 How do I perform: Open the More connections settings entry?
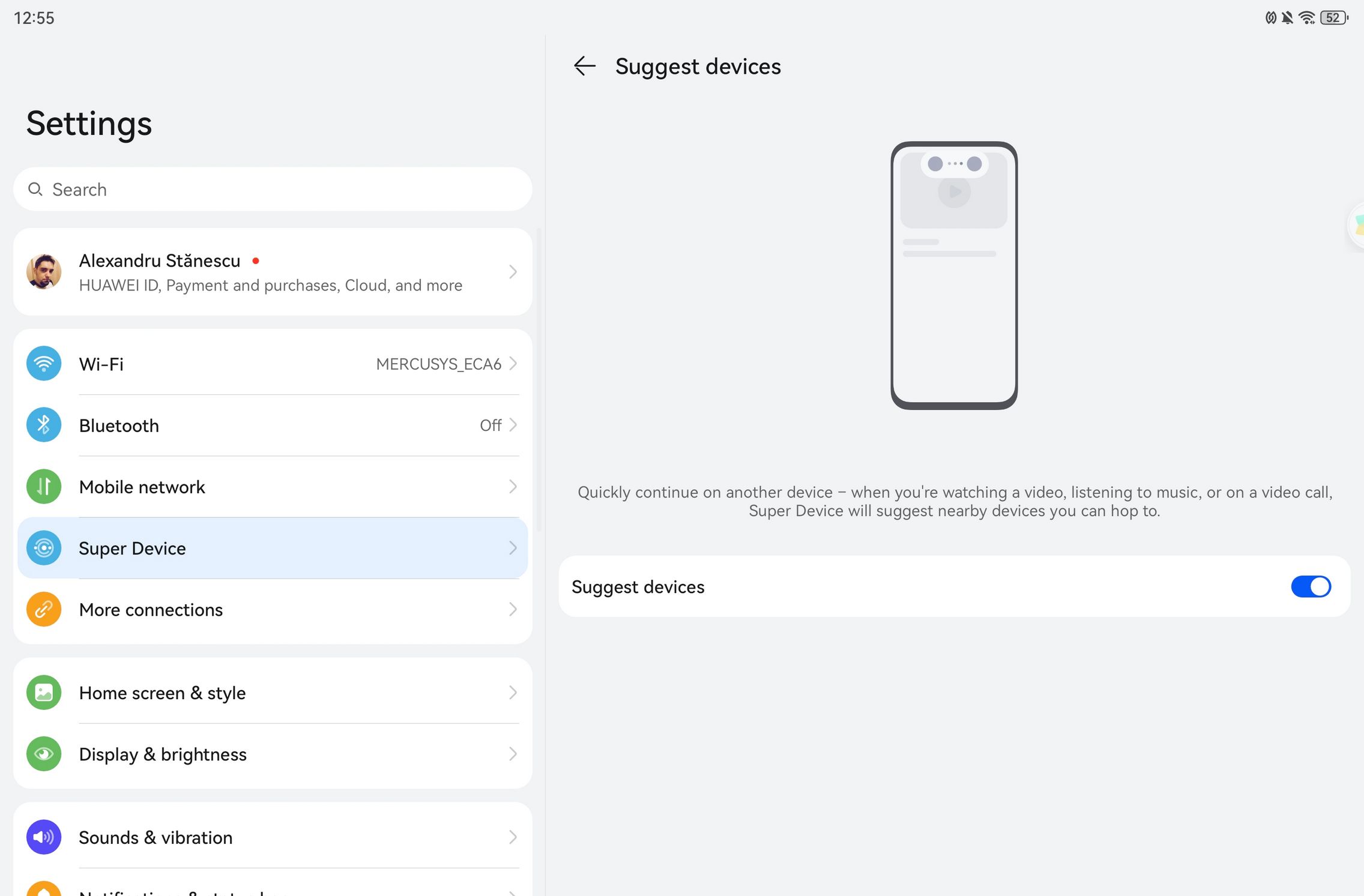[151, 610]
